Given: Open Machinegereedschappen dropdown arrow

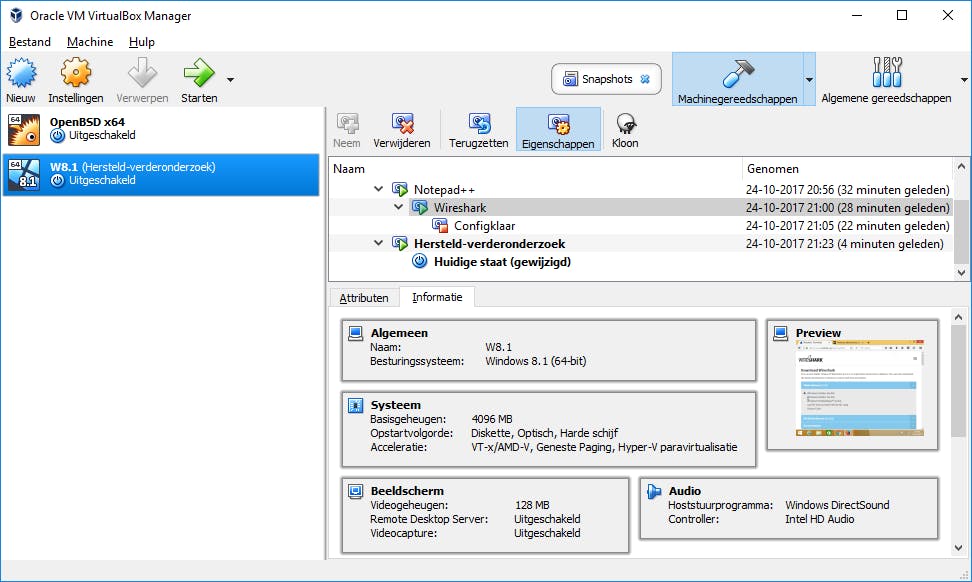Looking at the screenshot, I should [x=809, y=79].
